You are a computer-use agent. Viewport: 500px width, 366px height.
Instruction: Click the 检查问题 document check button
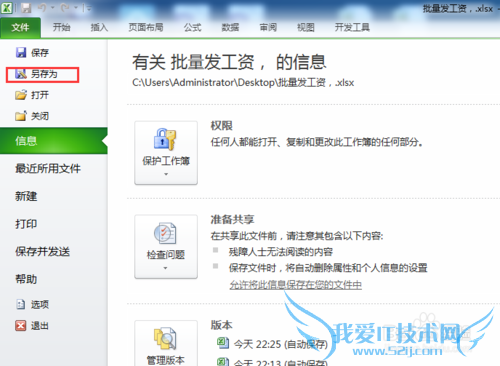[166, 247]
